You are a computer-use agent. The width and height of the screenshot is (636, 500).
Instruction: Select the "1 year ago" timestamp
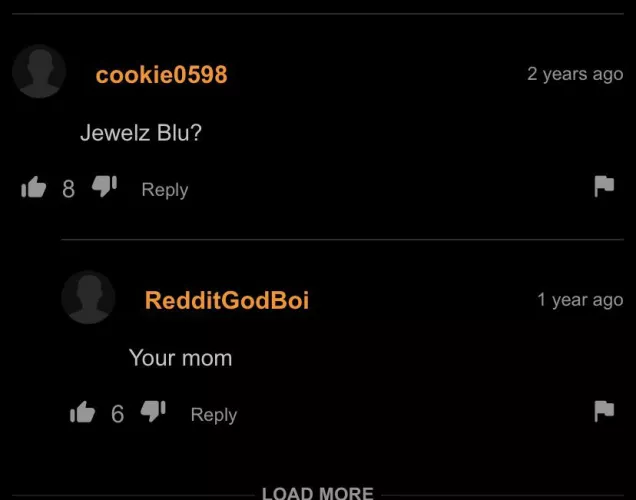point(580,300)
